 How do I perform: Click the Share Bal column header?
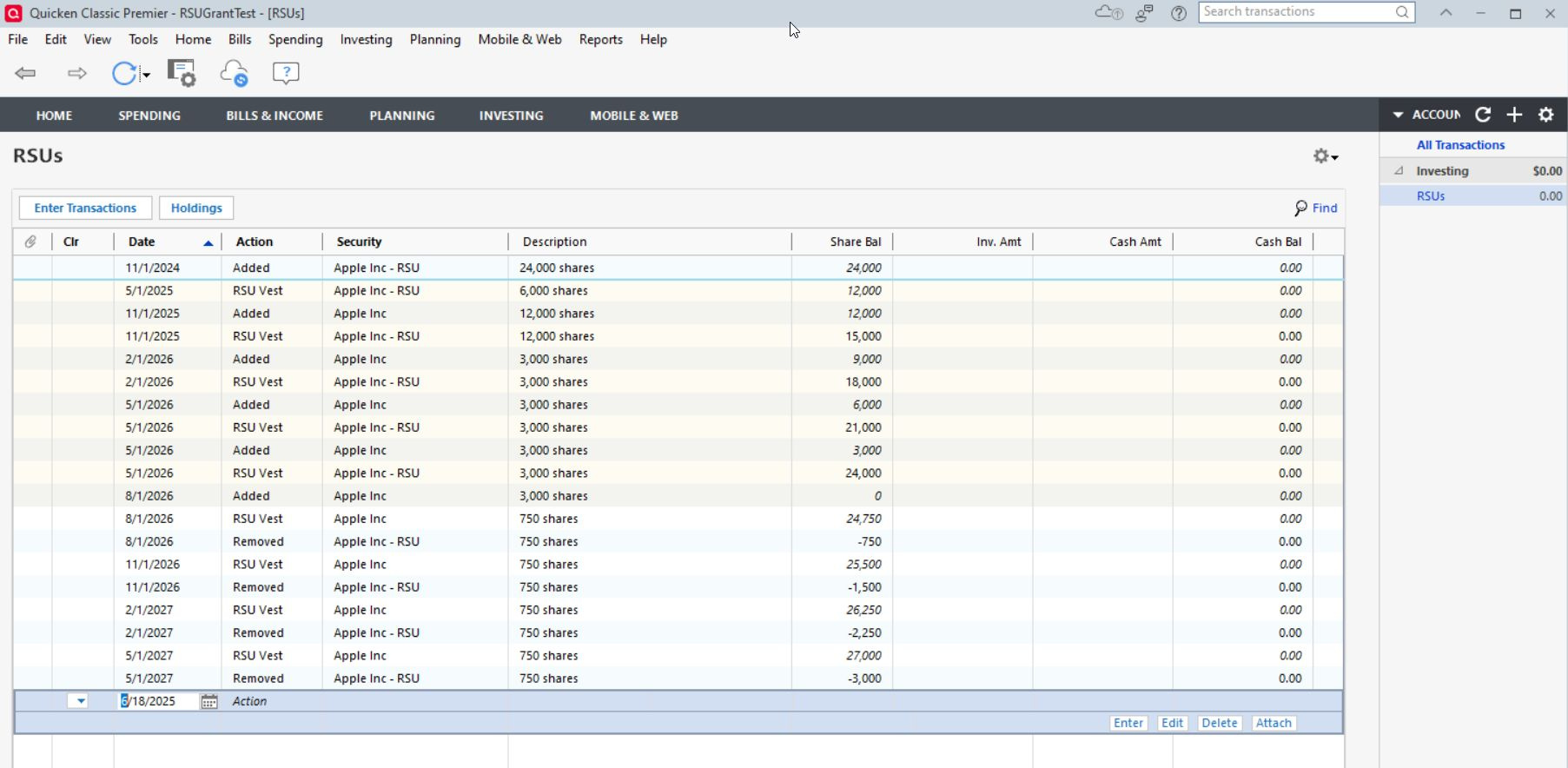coord(843,242)
